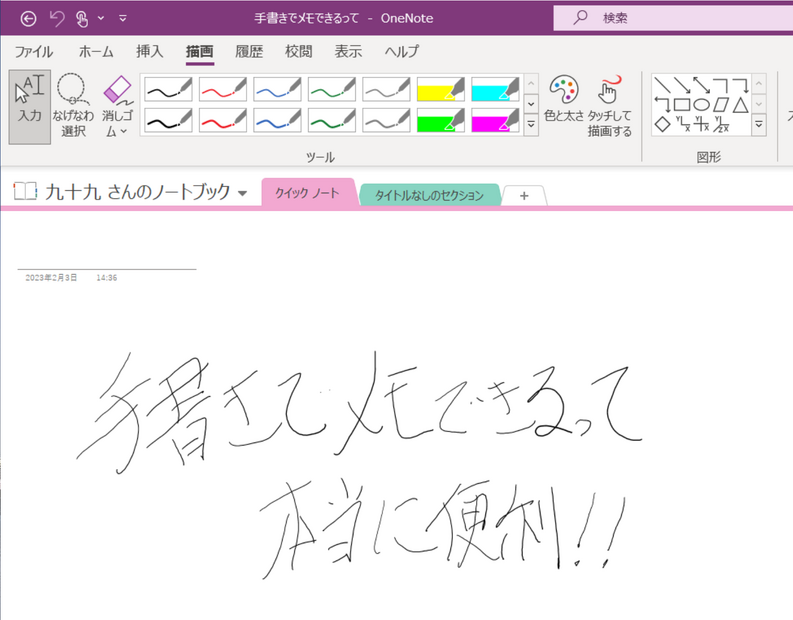Insert the four-quadrant axes shape

(702, 124)
